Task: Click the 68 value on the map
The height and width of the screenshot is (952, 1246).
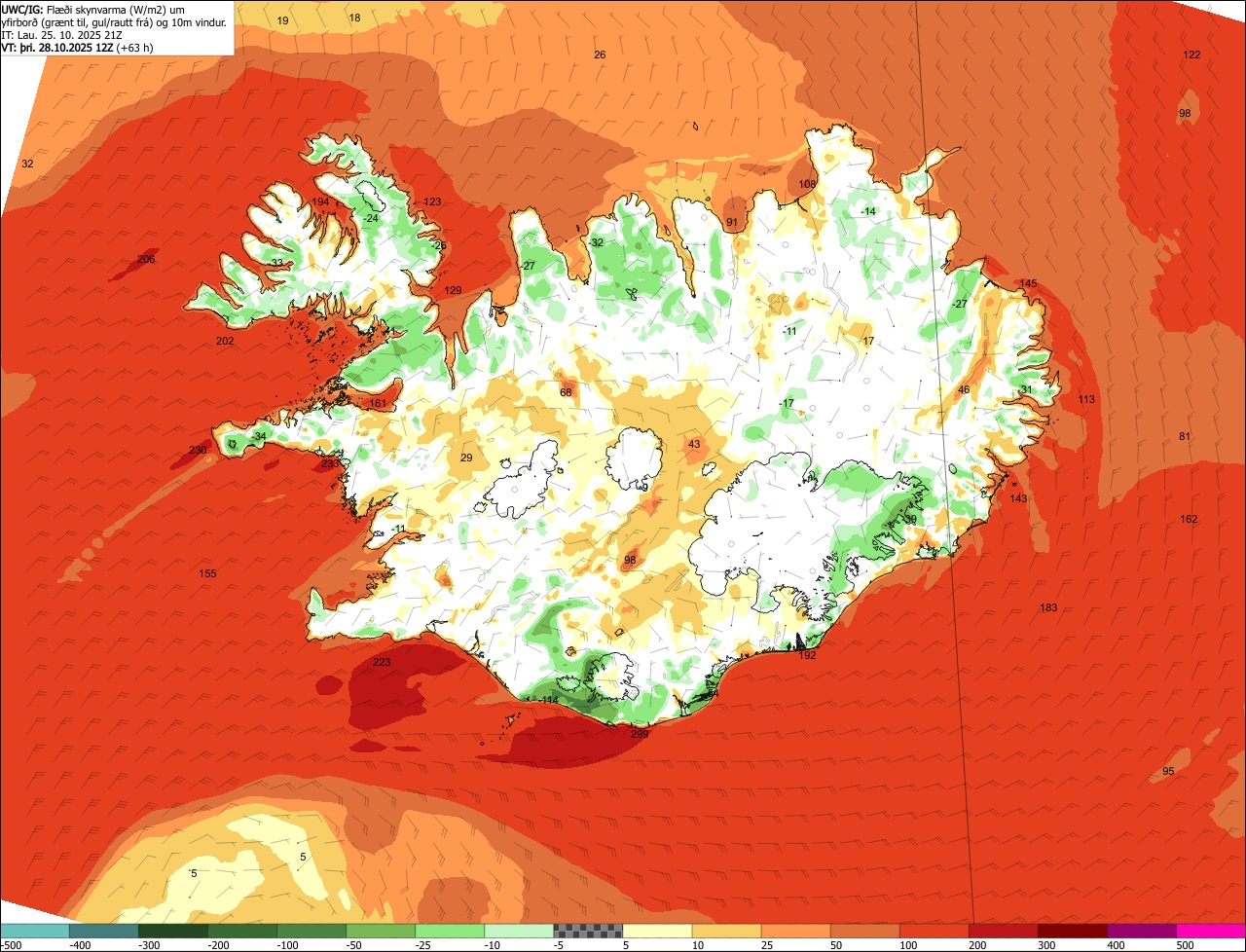Action: coord(566,392)
